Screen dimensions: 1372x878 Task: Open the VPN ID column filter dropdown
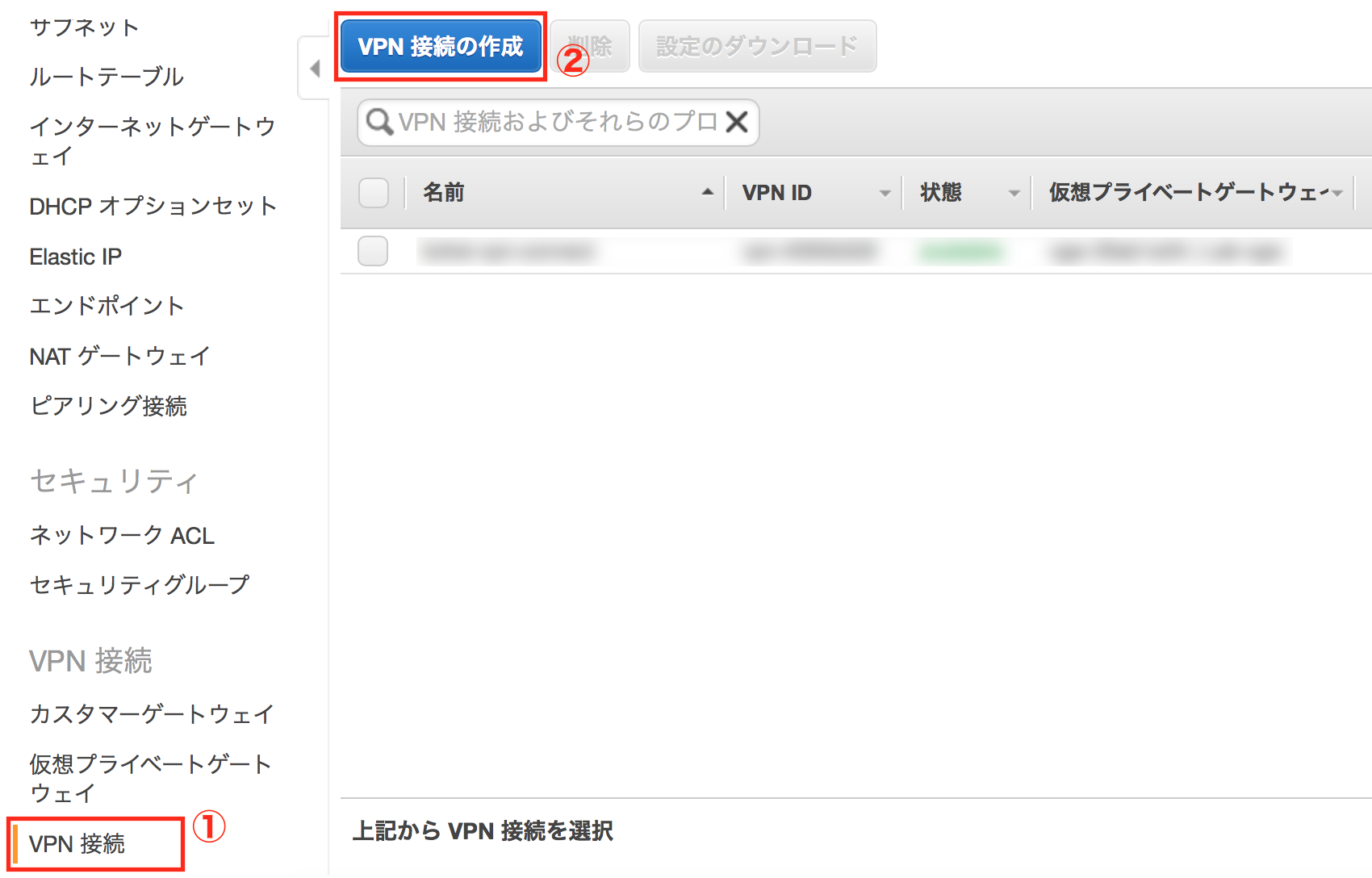[885, 193]
